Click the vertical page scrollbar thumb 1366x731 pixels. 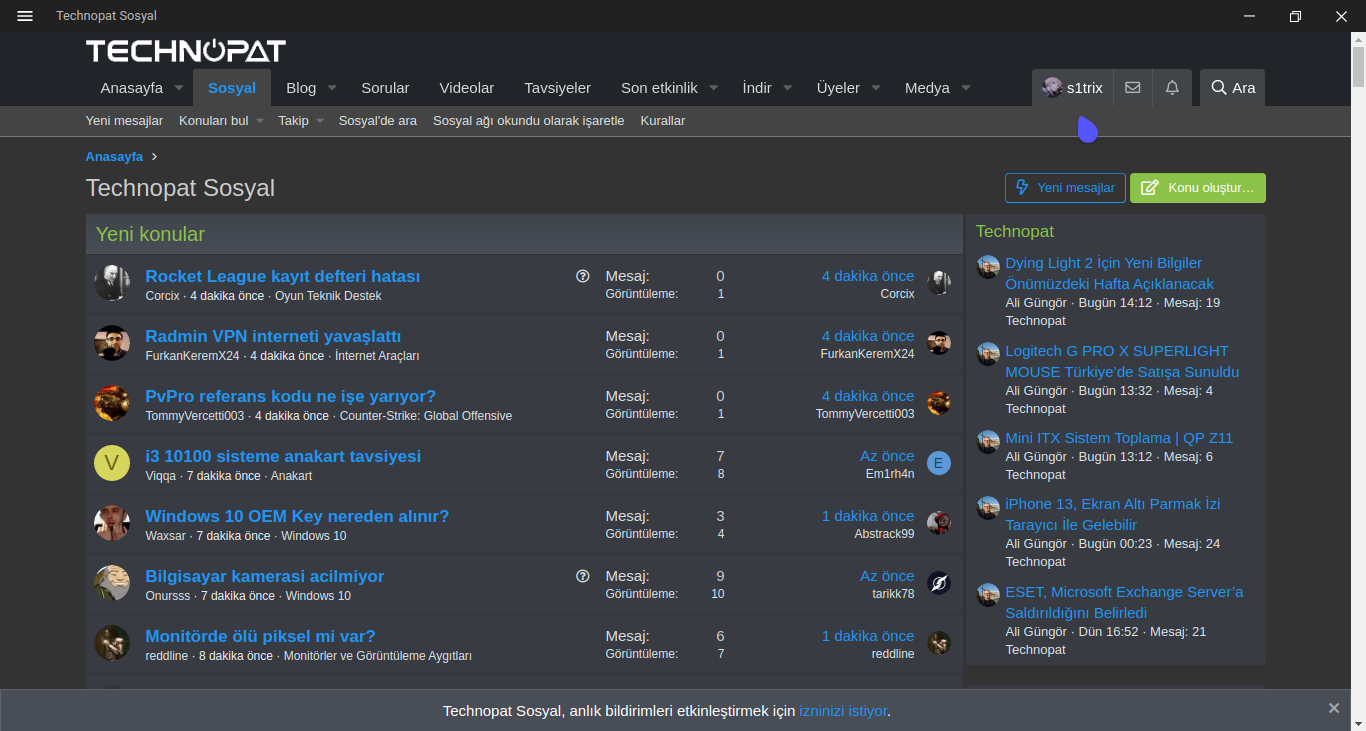1359,65
